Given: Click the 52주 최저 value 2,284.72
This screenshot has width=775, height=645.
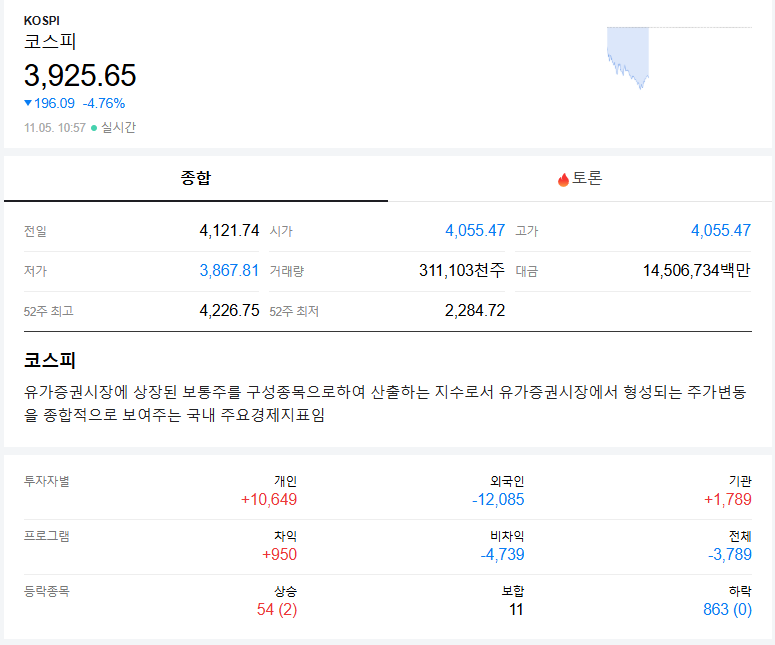Looking at the screenshot, I should (x=475, y=310).
